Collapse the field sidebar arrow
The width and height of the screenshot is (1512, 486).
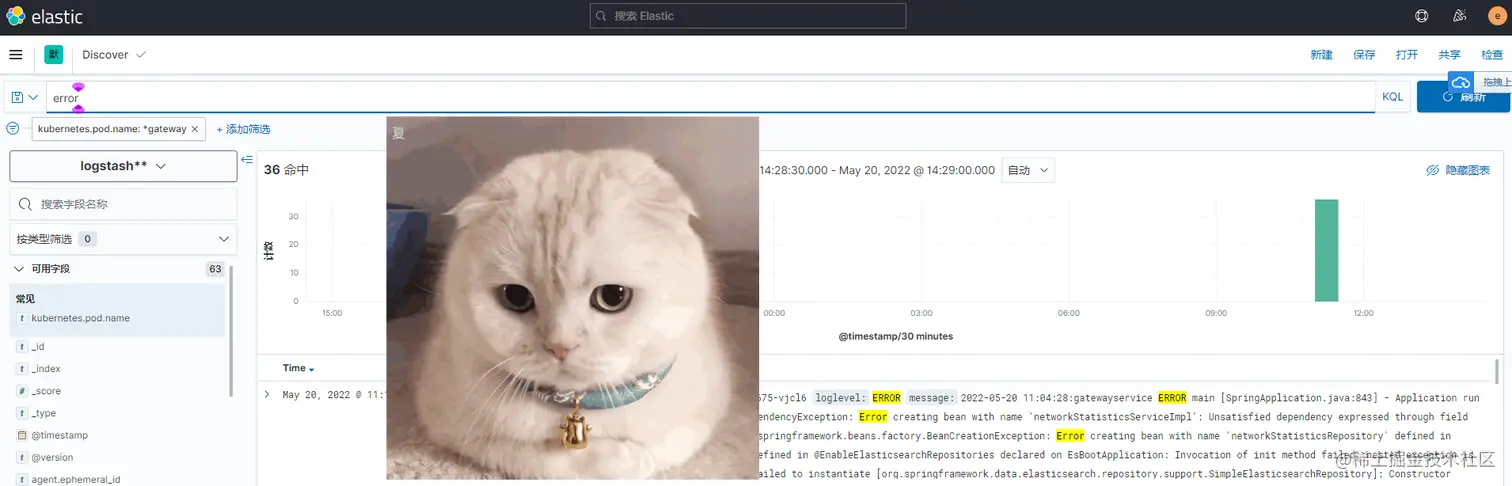point(247,159)
